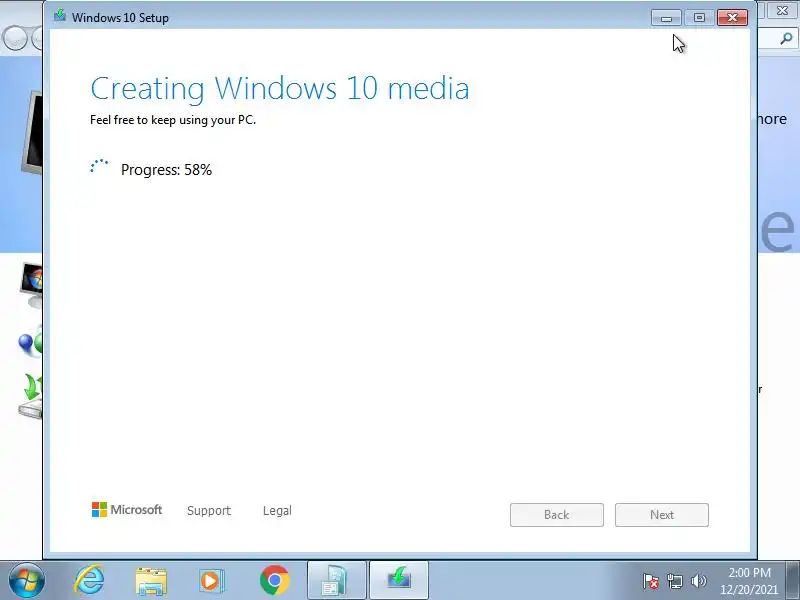800x600 pixels.
Task: Click the Windows Start orb
Action: pos(27,581)
